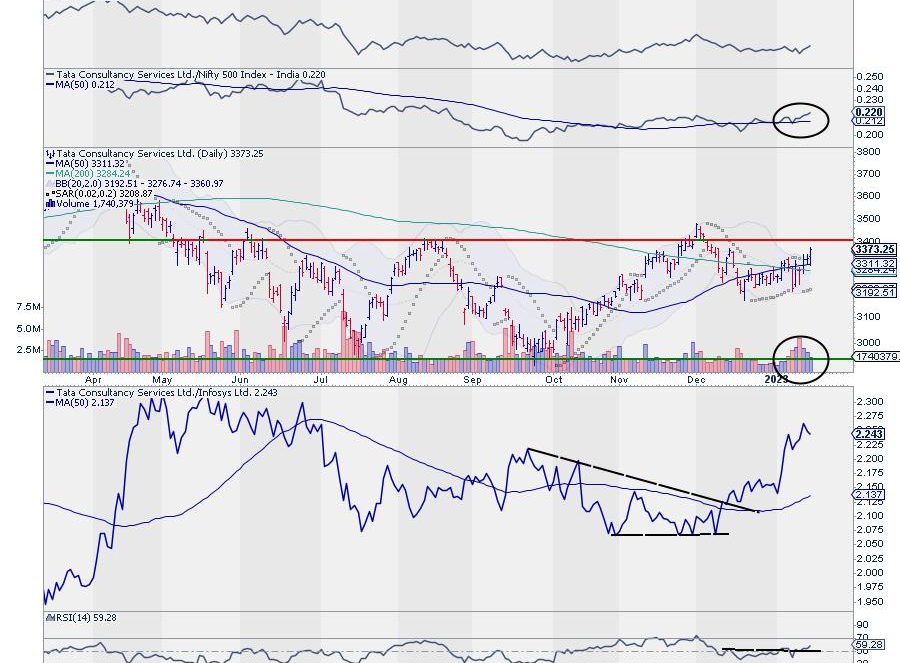Click the 3373.25 current price tag
Image resolution: width=900 pixels, height=663 pixels.
click(x=874, y=249)
